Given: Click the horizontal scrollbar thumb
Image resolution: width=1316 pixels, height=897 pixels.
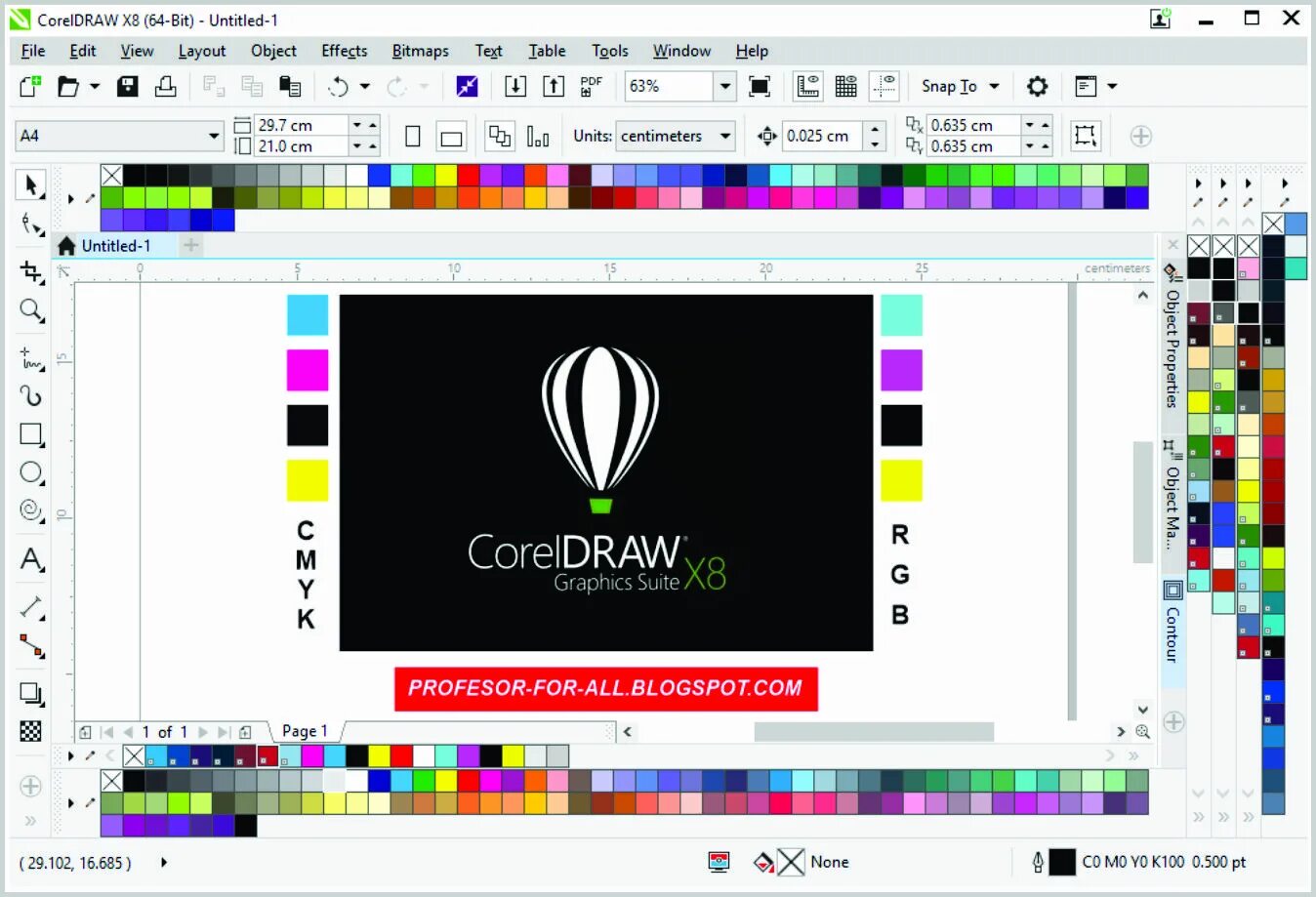Looking at the screenshot, I should click(x=874, y=732).
